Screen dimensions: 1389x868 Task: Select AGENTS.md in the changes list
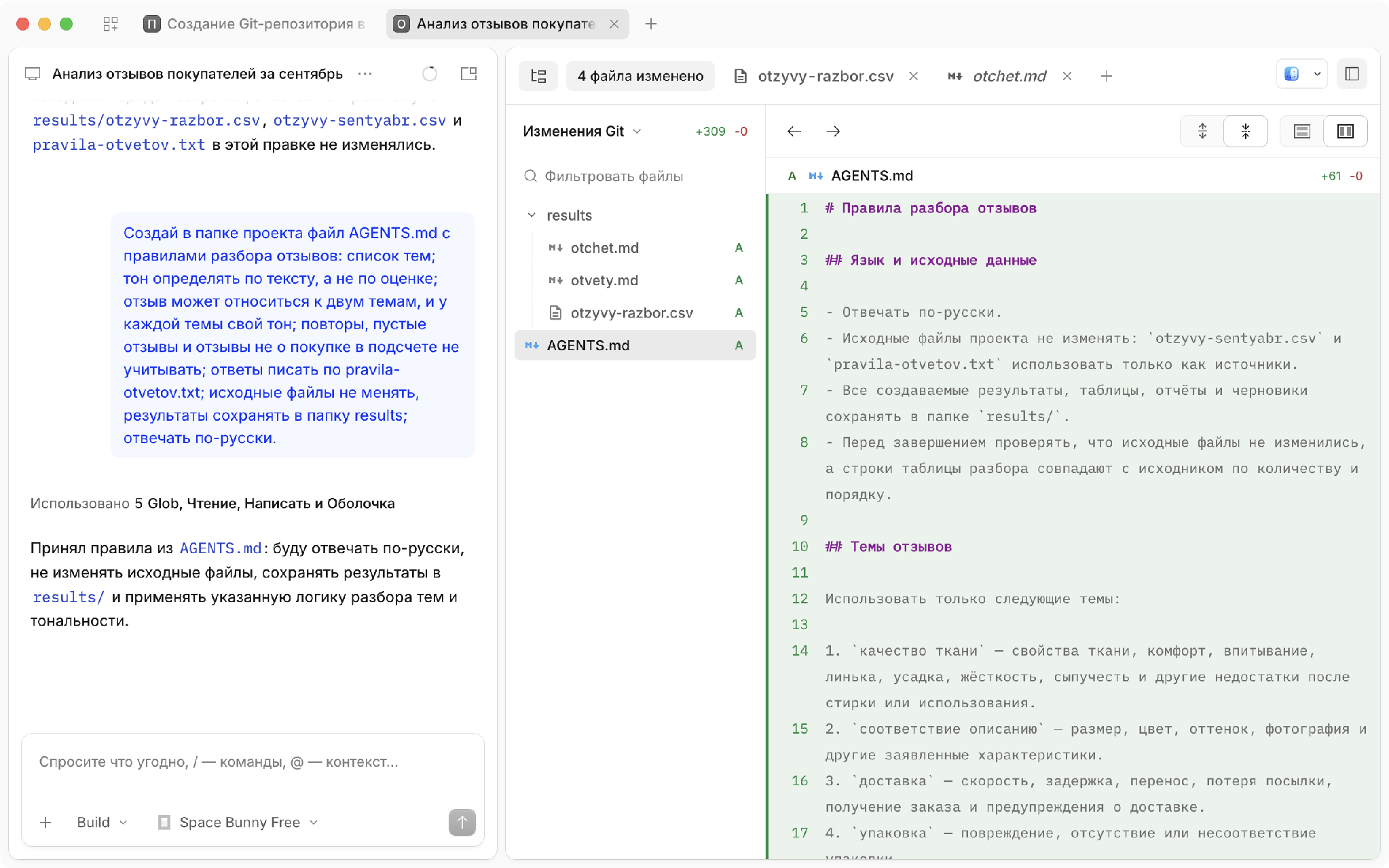coord(635,345)
